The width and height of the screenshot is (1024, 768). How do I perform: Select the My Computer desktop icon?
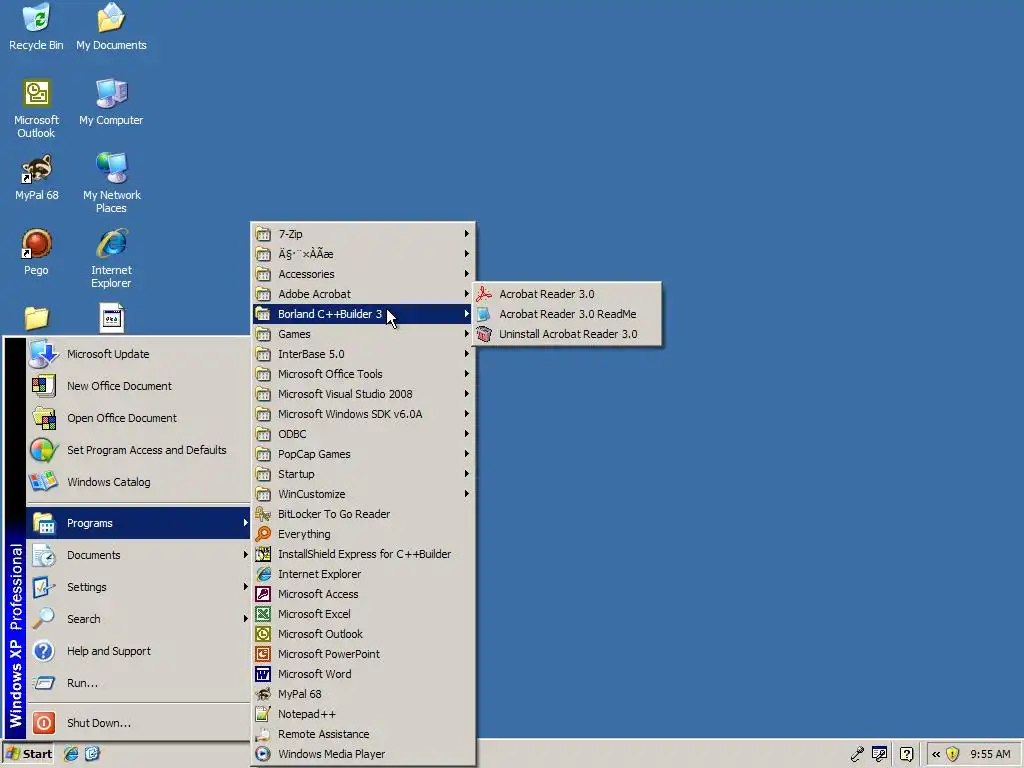[111, 103]
